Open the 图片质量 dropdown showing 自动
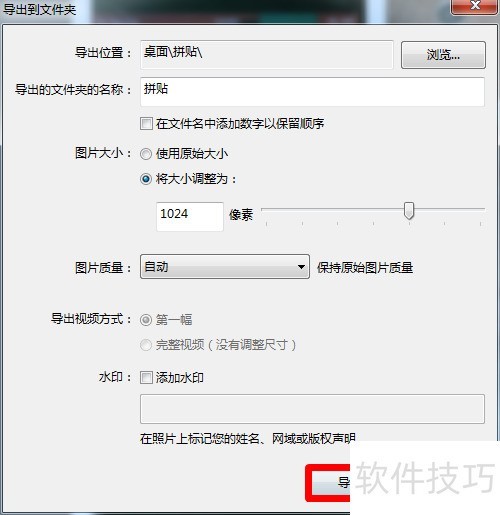500x515 pixels. 225,267
